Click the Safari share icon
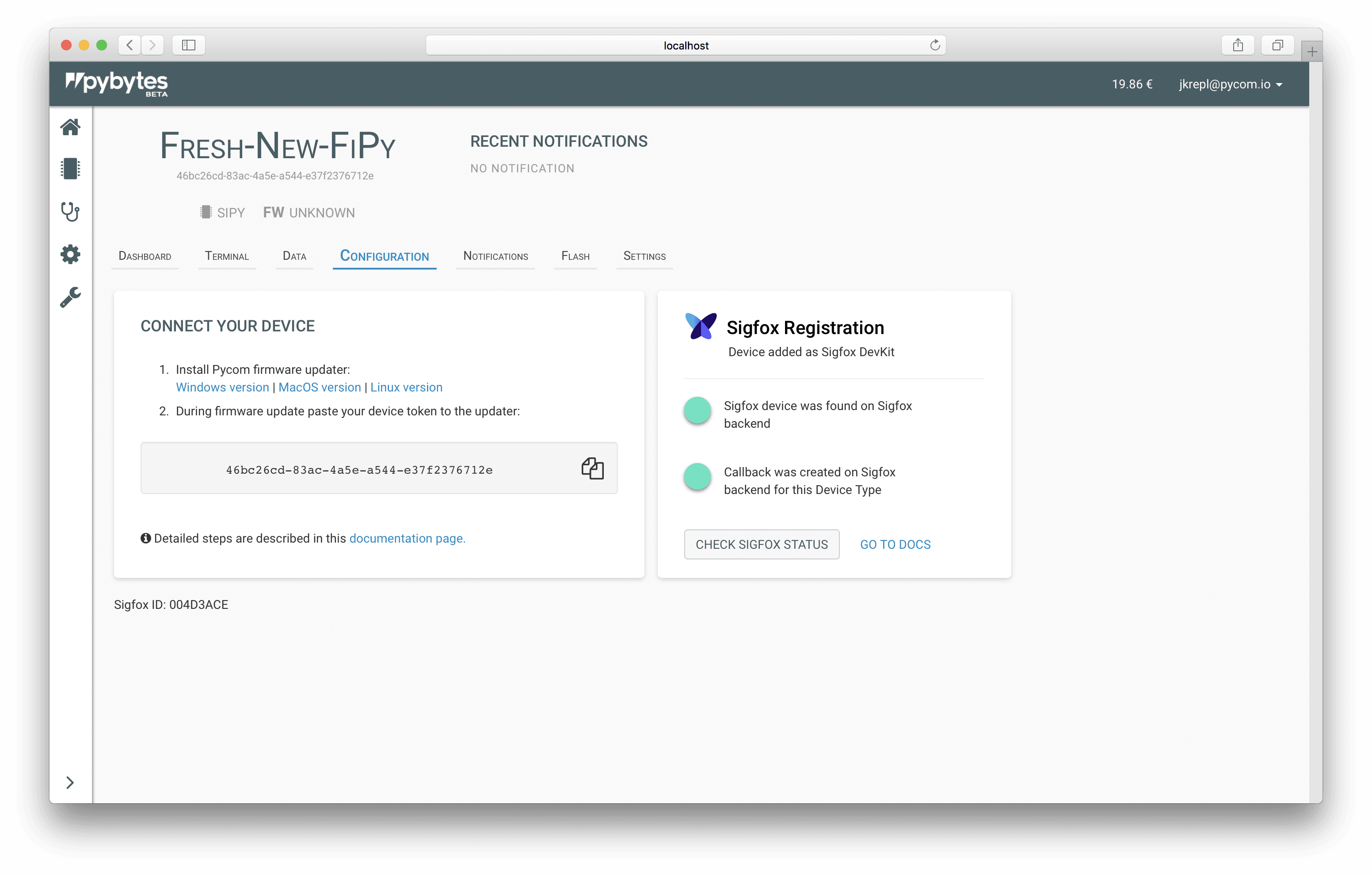 1238,45
